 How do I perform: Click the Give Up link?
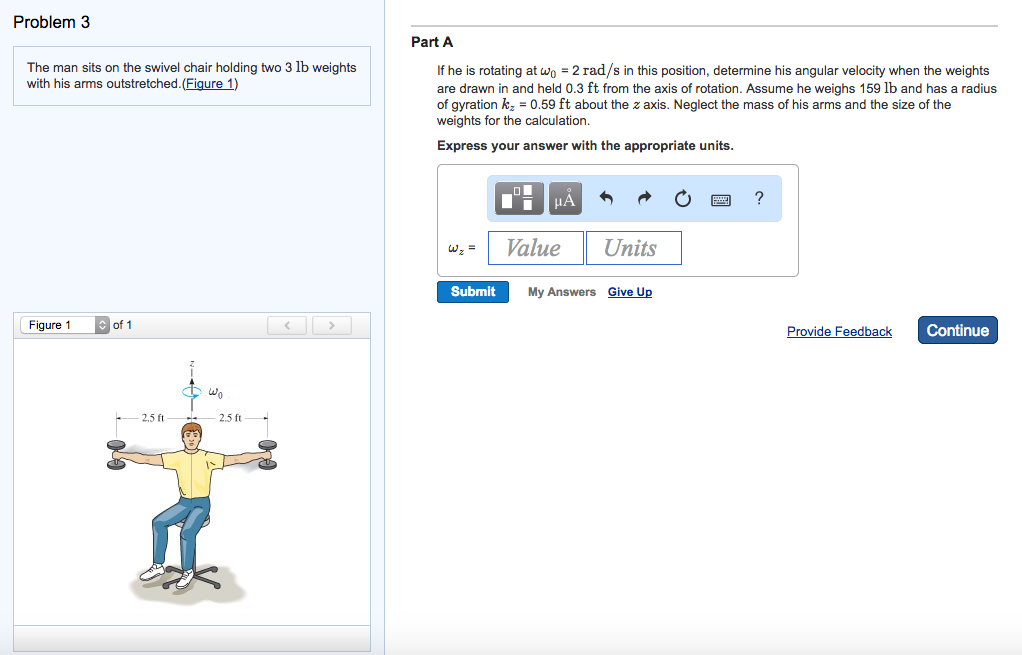(x=630, y=292)
